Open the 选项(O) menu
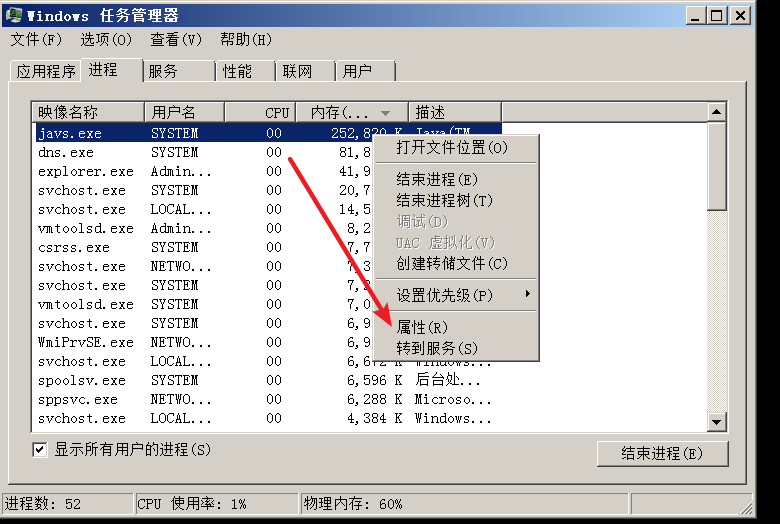 click(106, 39)
